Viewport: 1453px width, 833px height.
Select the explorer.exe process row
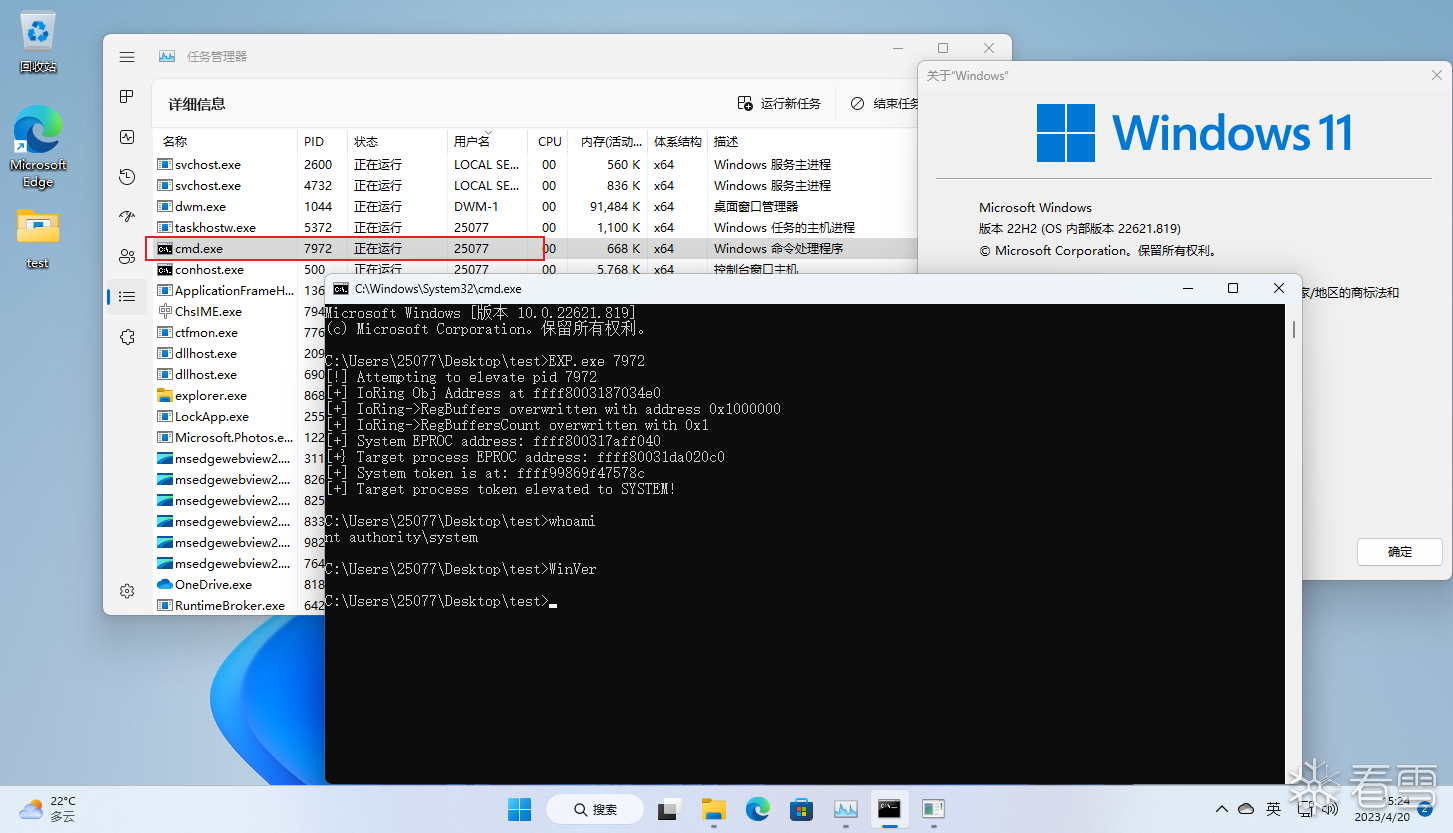click(239, 395)
